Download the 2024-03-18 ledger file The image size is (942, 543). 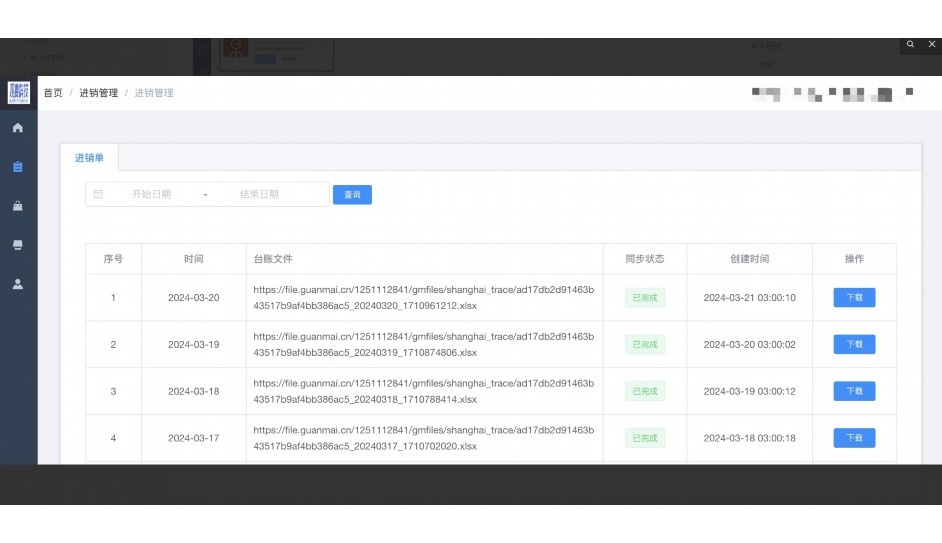(854, 391)
